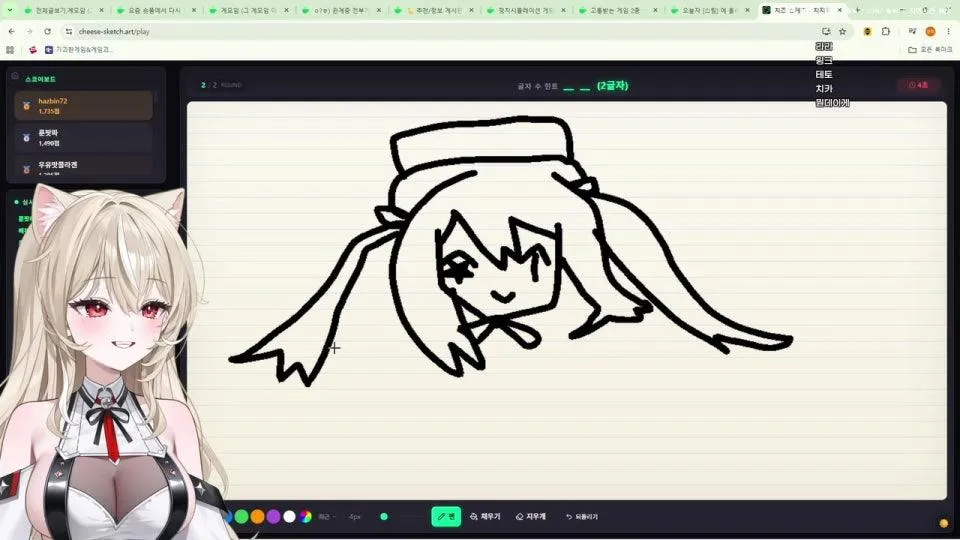The height and width of the screenshot is (540, 960).
Task: Click the round 2/2 indicator
Action: coord(221,85)
